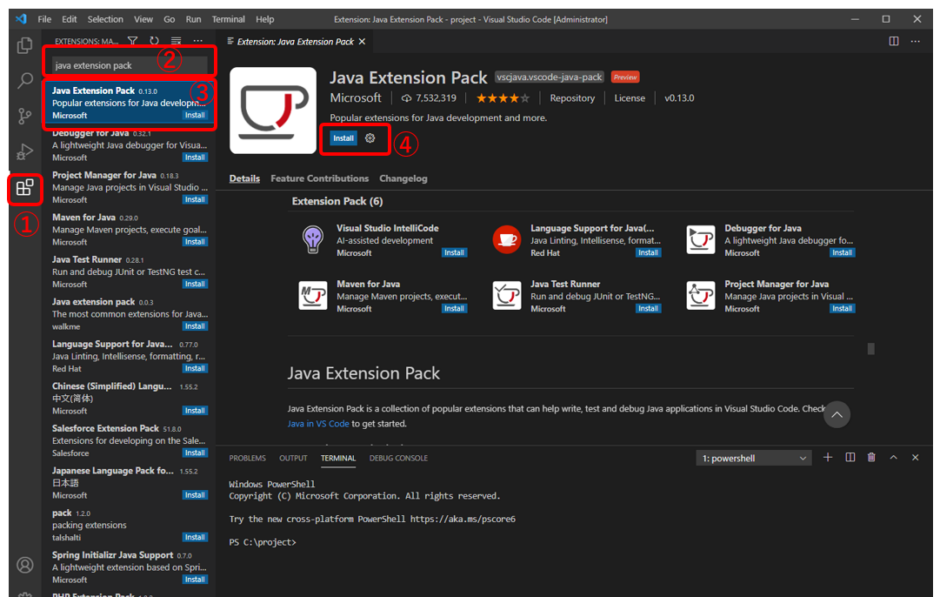This screenshot has width=940, height=597.
Task: Filter extensions with the funnel icon
Action: (x=132, y=41)
